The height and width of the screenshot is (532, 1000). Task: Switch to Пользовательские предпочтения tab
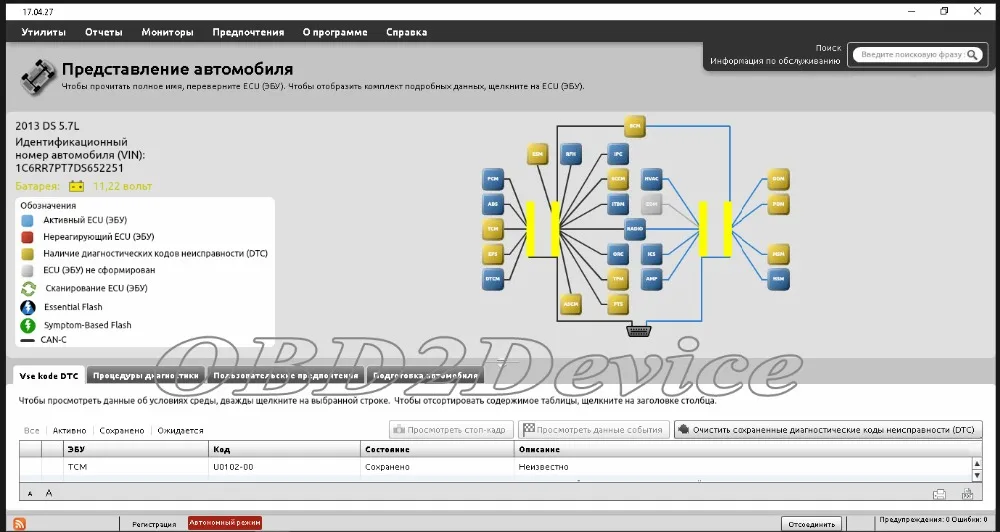[286, 375]
